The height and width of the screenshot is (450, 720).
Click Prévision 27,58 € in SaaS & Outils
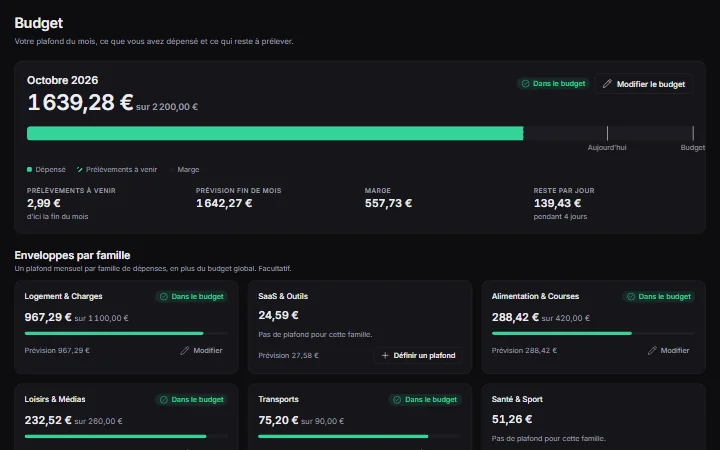click(x=288, y=355)
